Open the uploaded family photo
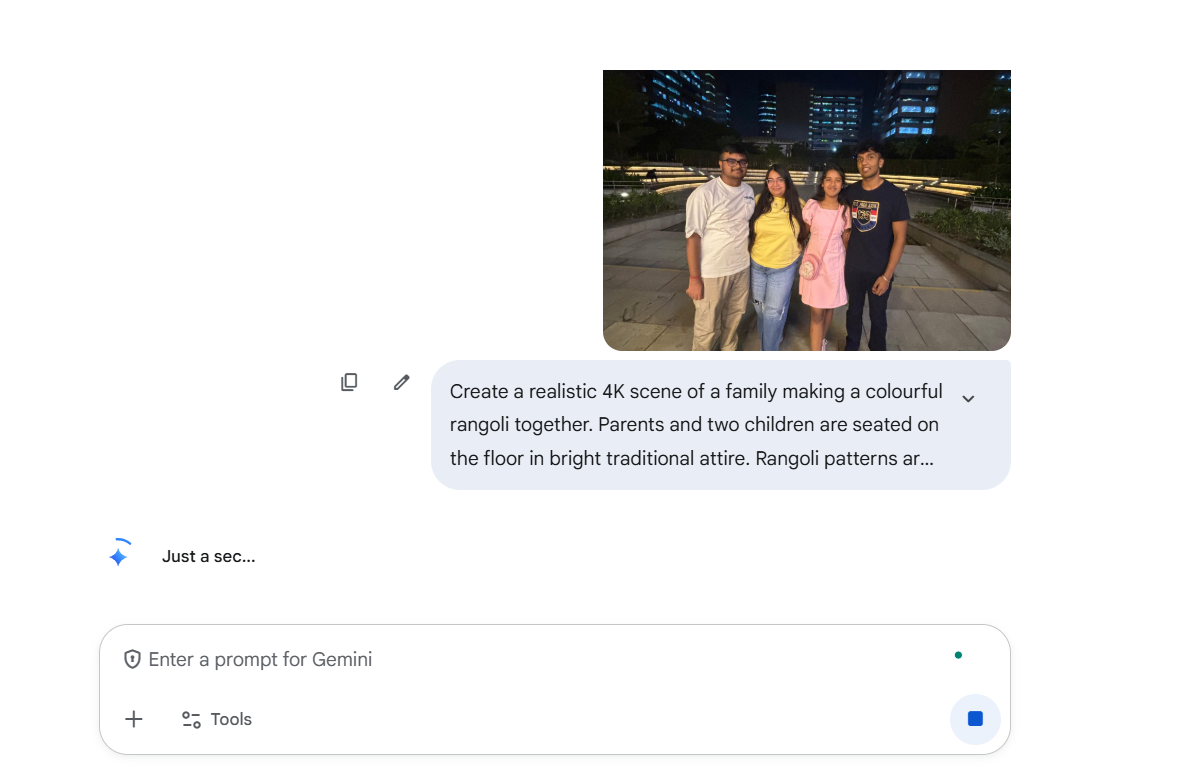Image resolution: width=1195 pixels, height=771 pixels. tap(806, 209)
